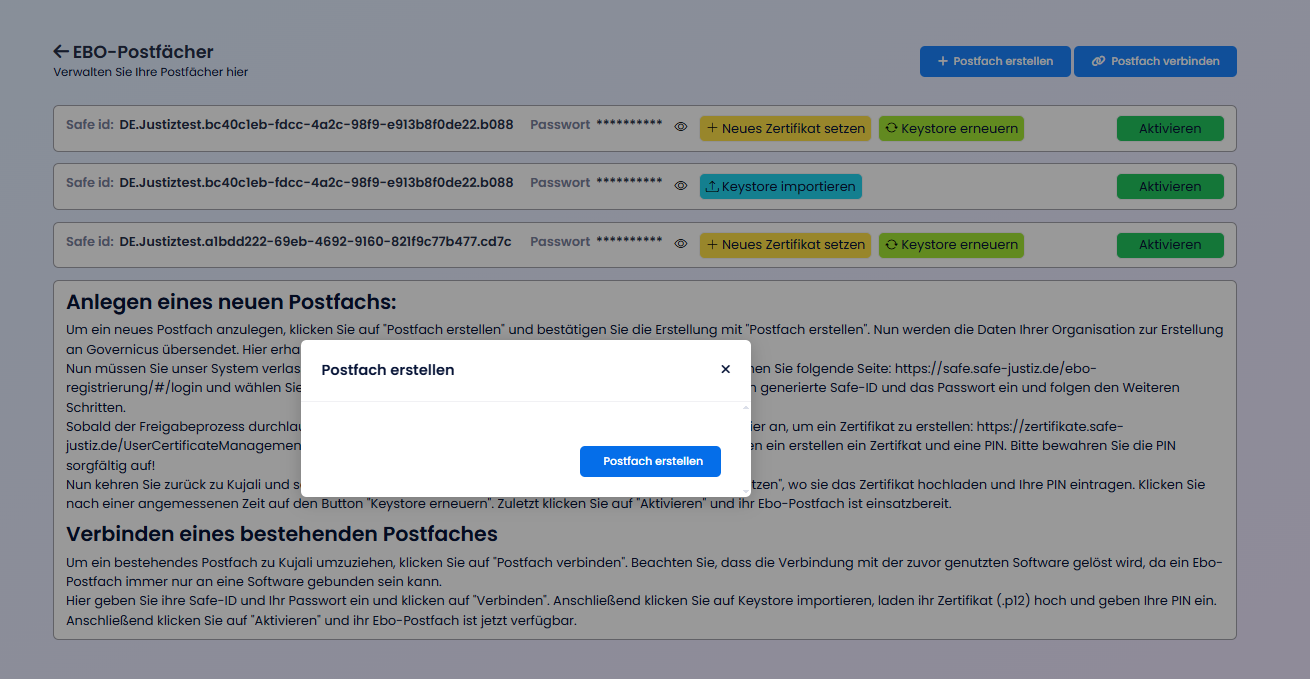This screenshot has height=679, width=1310.
Task: Set new certificate for first mailbox
Action: tap(785, 128)
